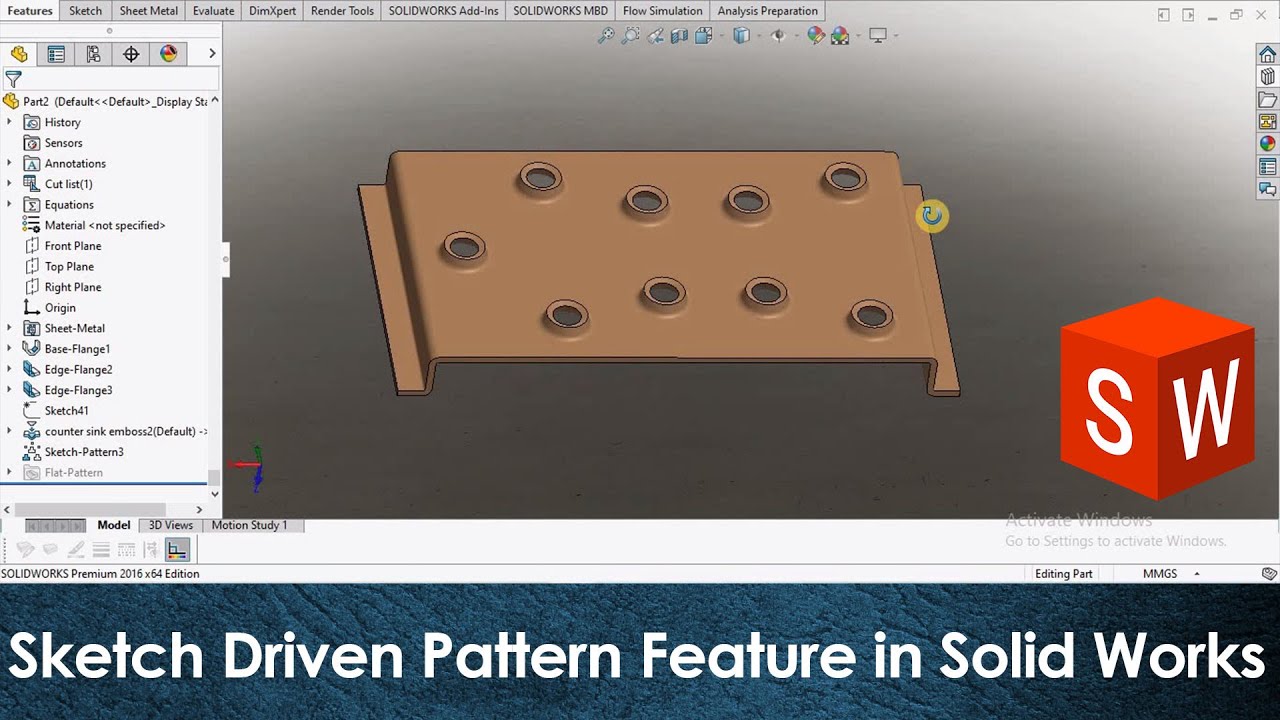1280x720 pixels.
Task: Open the File Explorer folder in task pane
Action: click(1267, 100)
